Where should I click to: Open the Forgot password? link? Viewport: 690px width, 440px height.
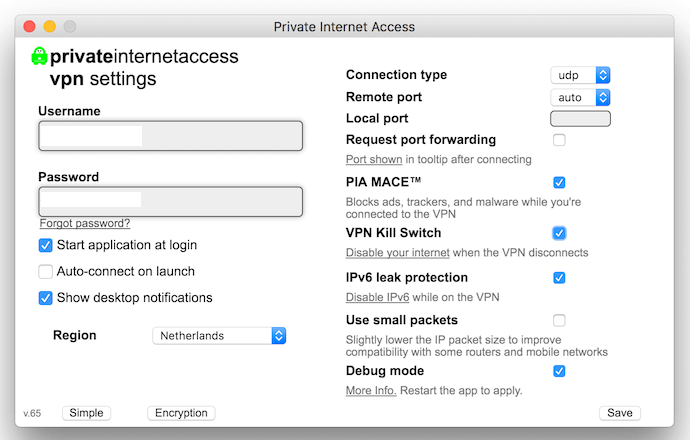coord(85,223)
